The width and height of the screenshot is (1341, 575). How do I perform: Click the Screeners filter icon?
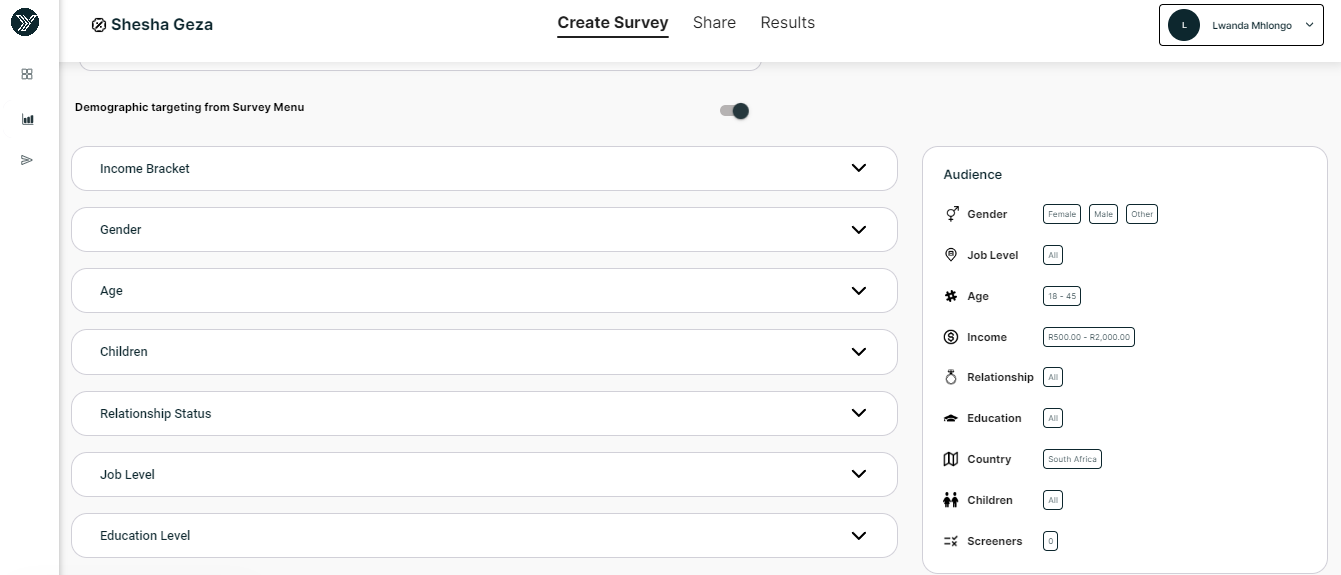[951, 541]
